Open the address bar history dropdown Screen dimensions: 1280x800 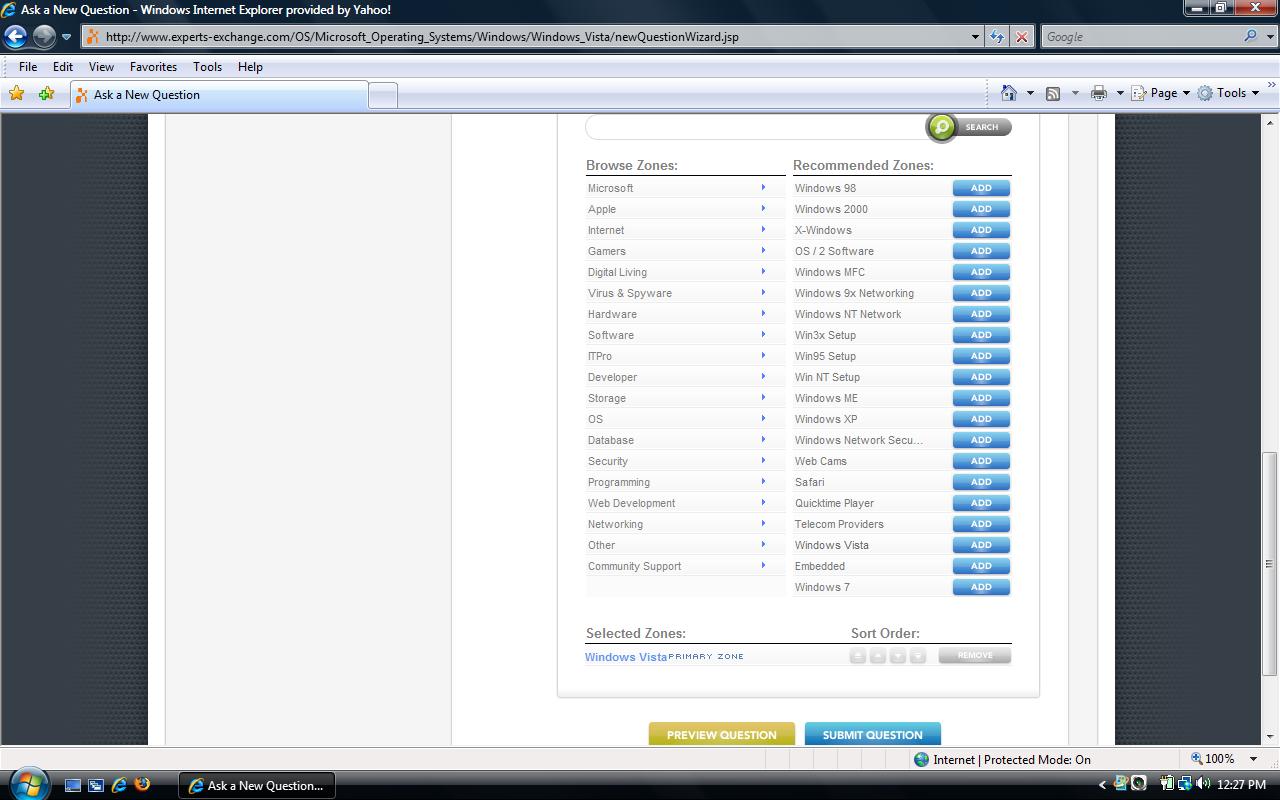975,37
